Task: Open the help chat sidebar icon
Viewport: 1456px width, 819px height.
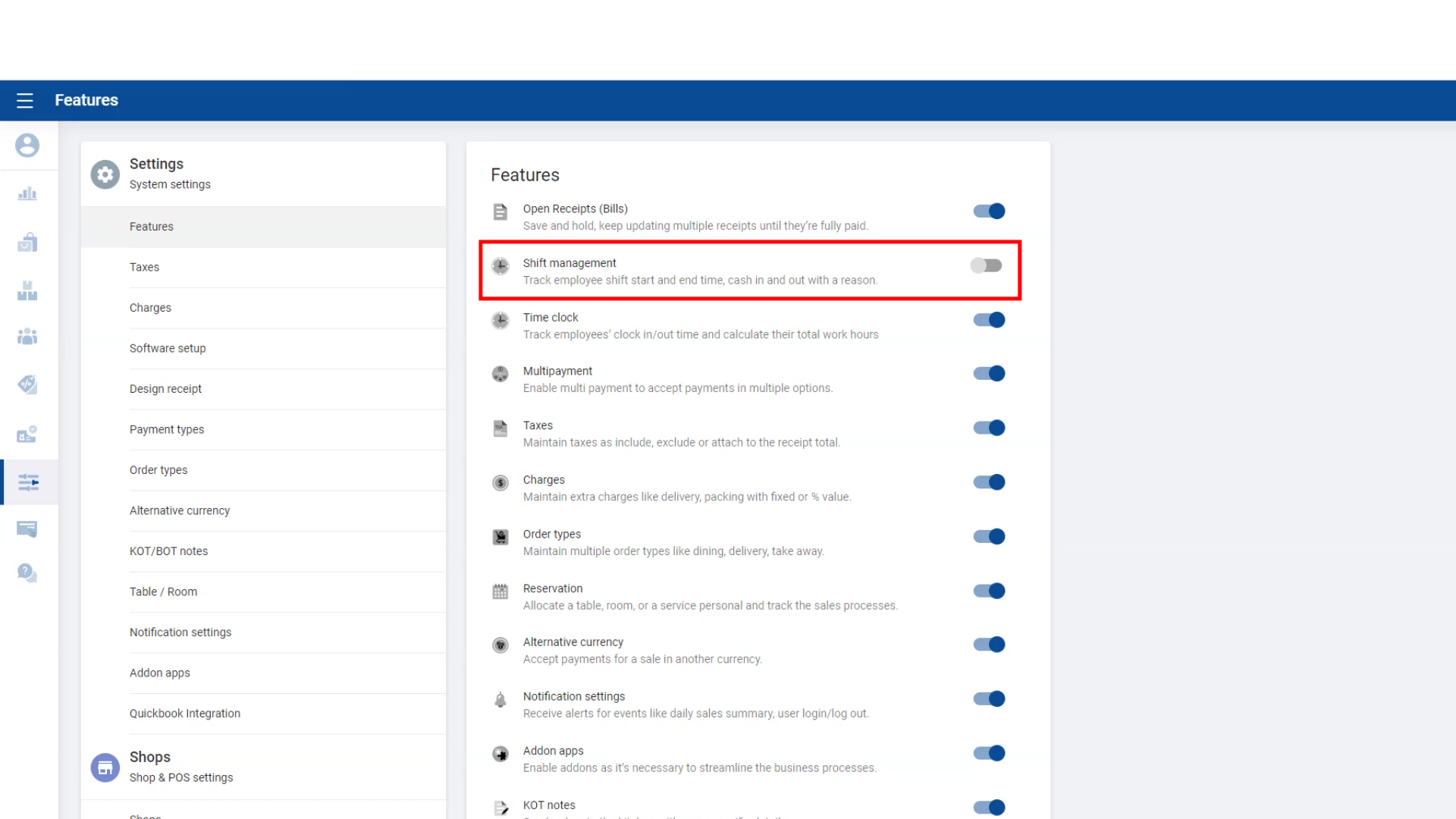Action: [27, 573]
